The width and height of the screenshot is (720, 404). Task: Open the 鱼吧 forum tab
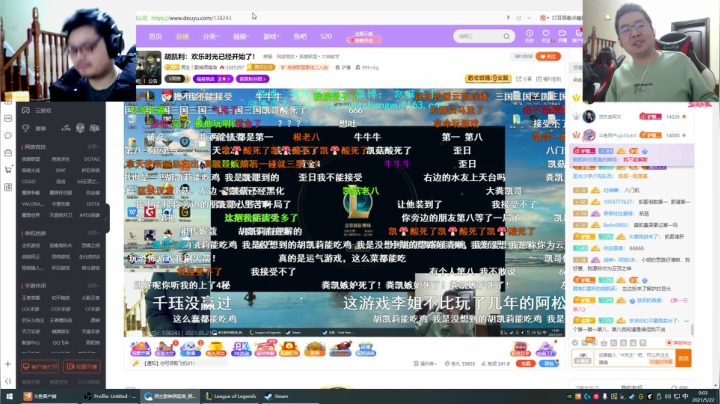pos(300,36)
